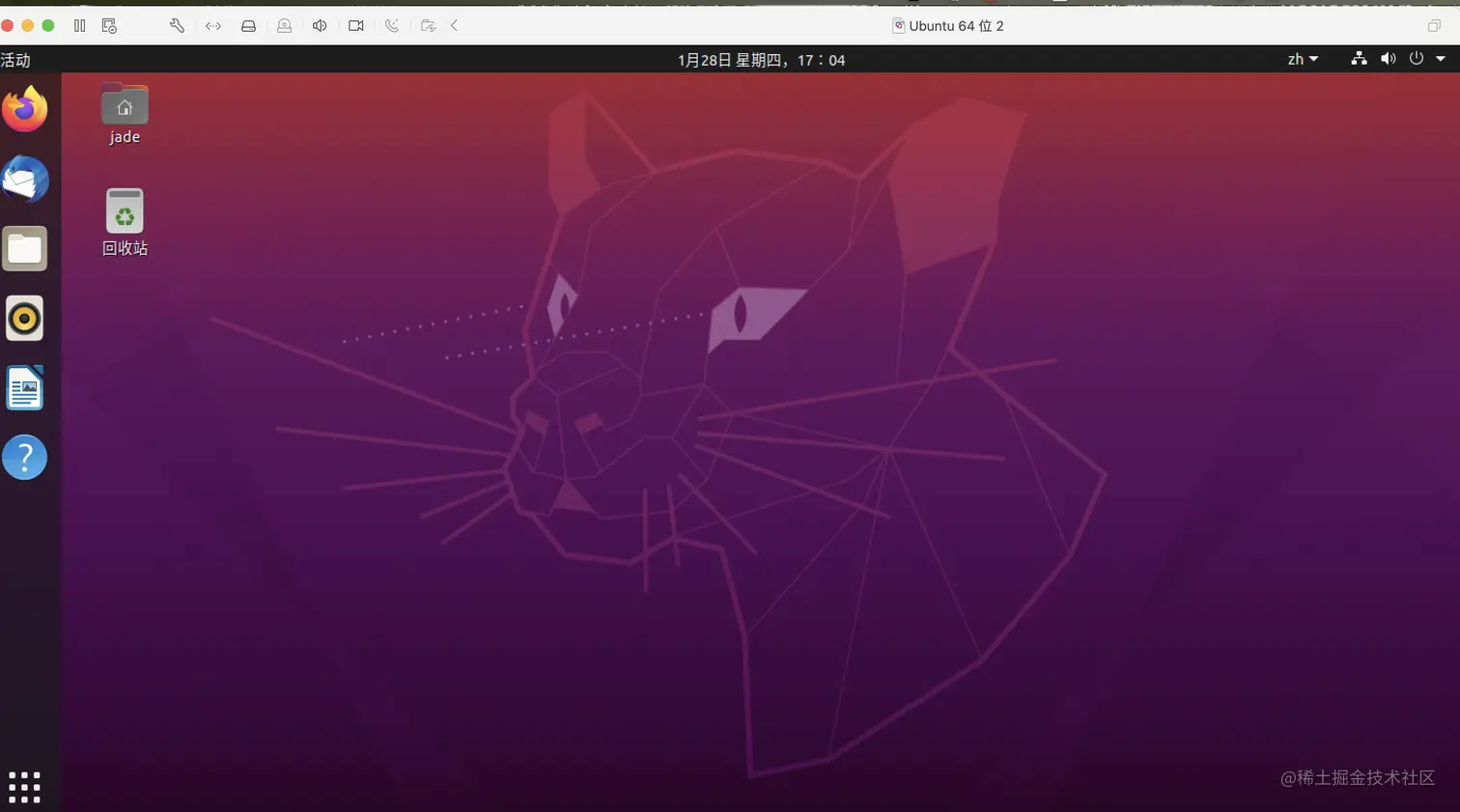Open virtual machine settings via wrench icon
Screen dimensions: 1460x812
[x=177, y=26]
